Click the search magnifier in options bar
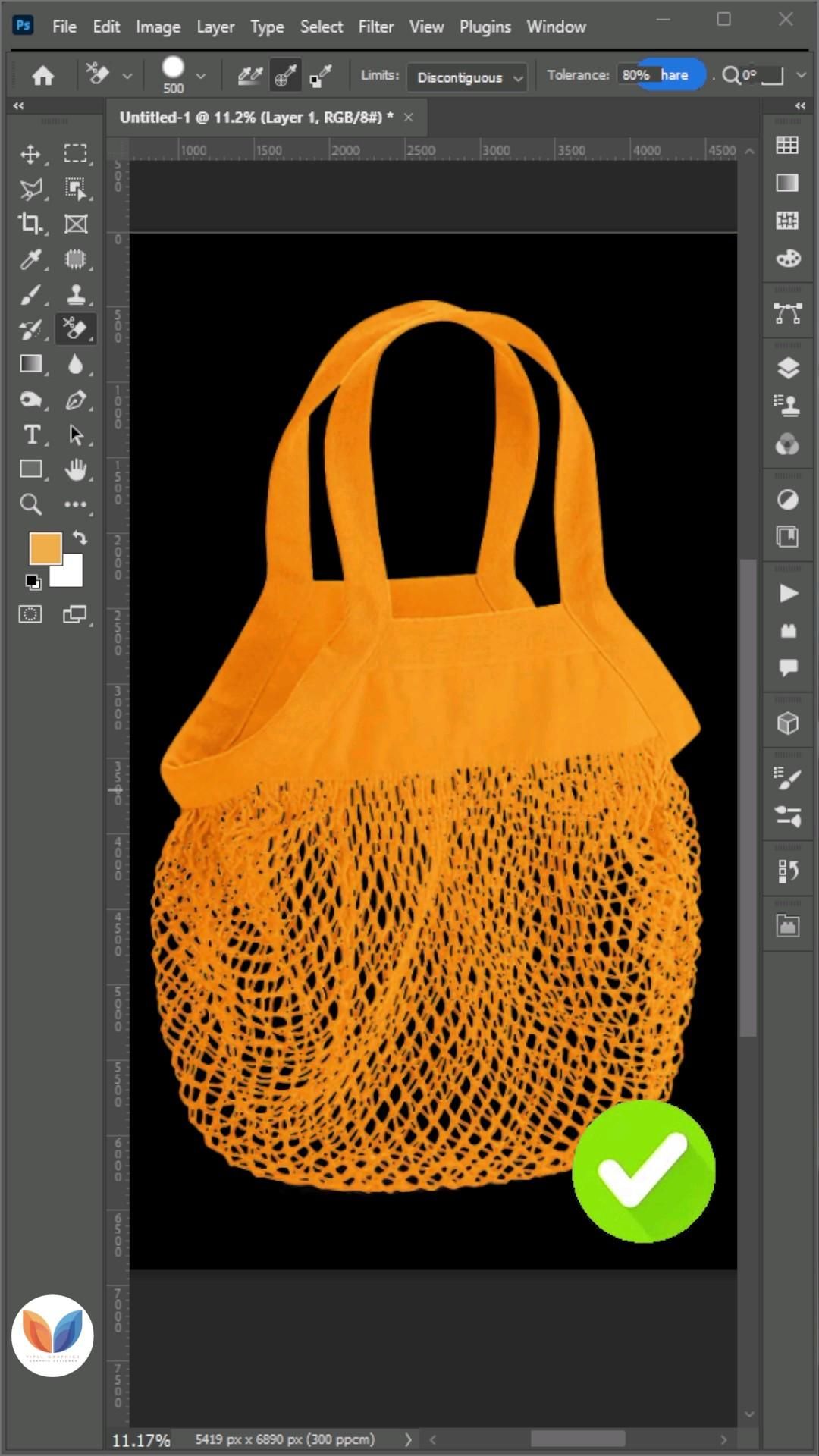 click(x=731, y=75)
